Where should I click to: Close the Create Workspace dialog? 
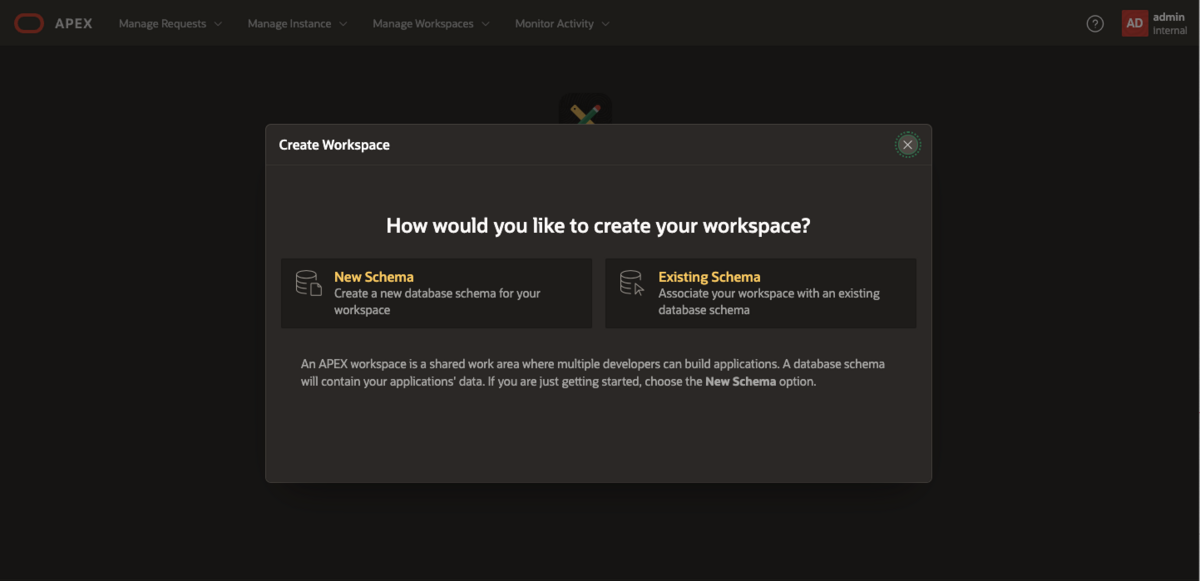pos(908,145)
